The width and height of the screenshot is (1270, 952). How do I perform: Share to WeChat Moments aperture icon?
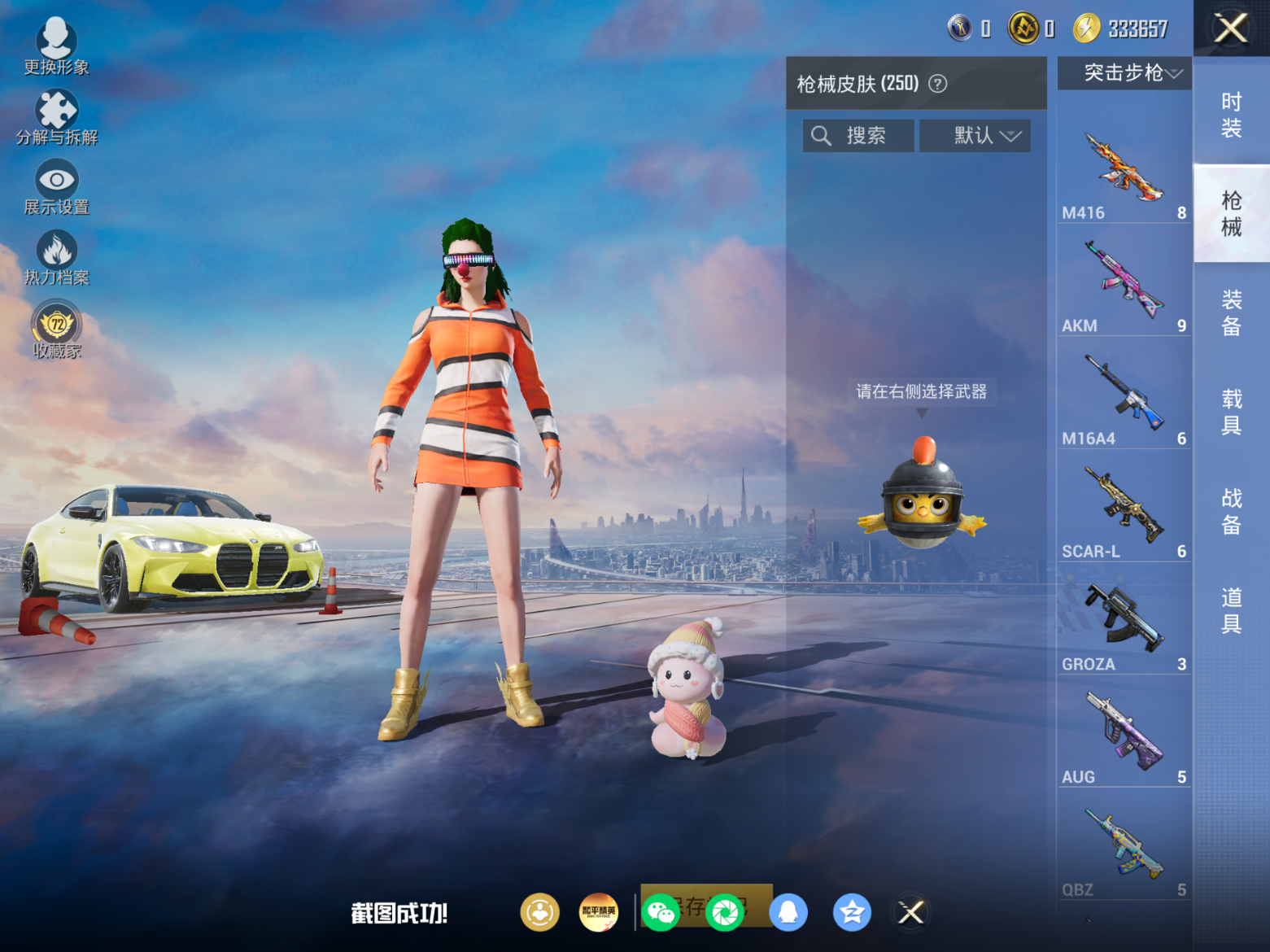coord(725,912)
